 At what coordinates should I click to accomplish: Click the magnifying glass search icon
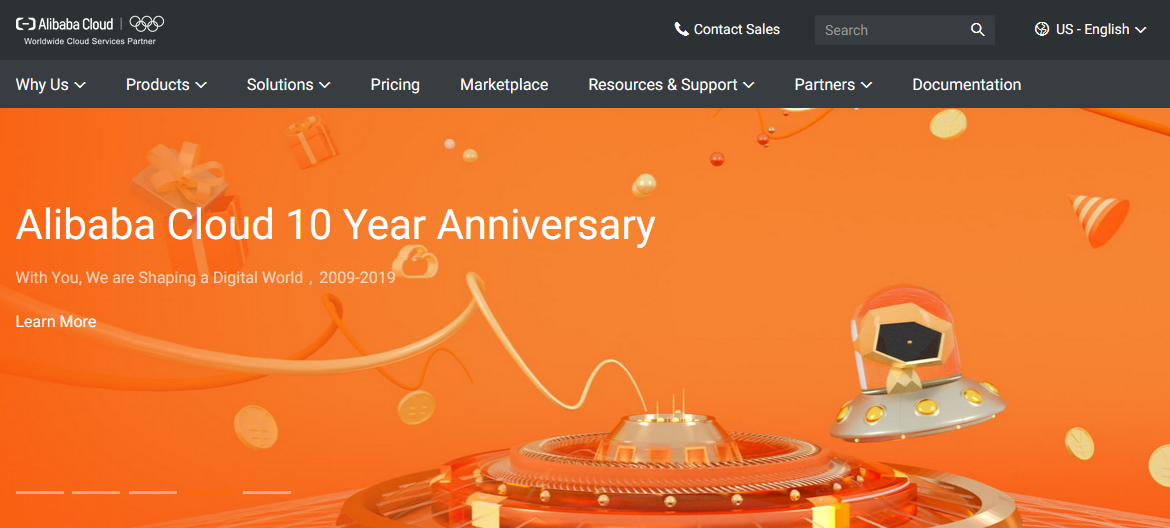point(977,30)
